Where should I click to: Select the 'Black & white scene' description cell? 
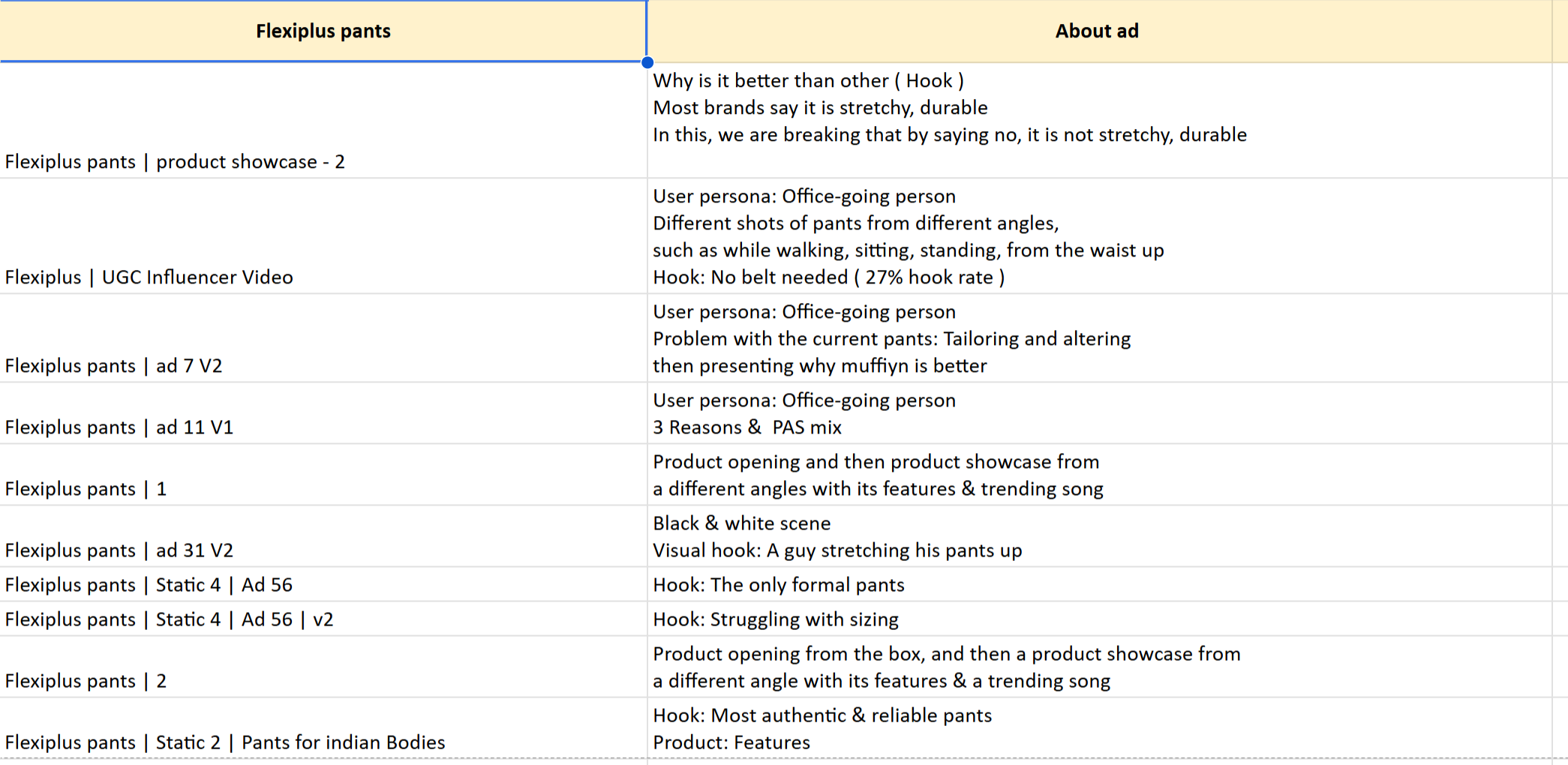click(837, 537)
